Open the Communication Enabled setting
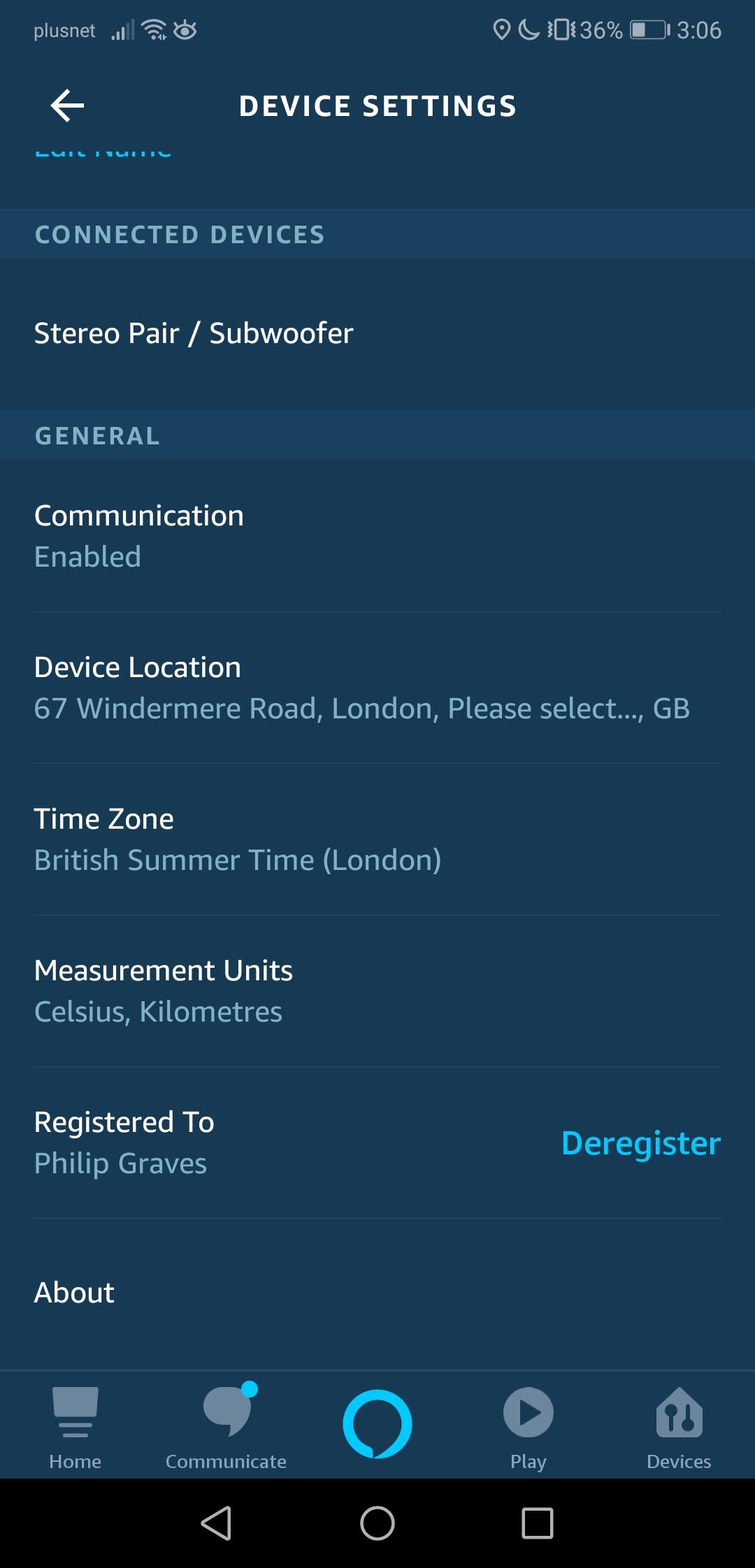Image resolution: width=755 pixels, height=1568 pixels. pyautogui.click(x=139, y=536)
